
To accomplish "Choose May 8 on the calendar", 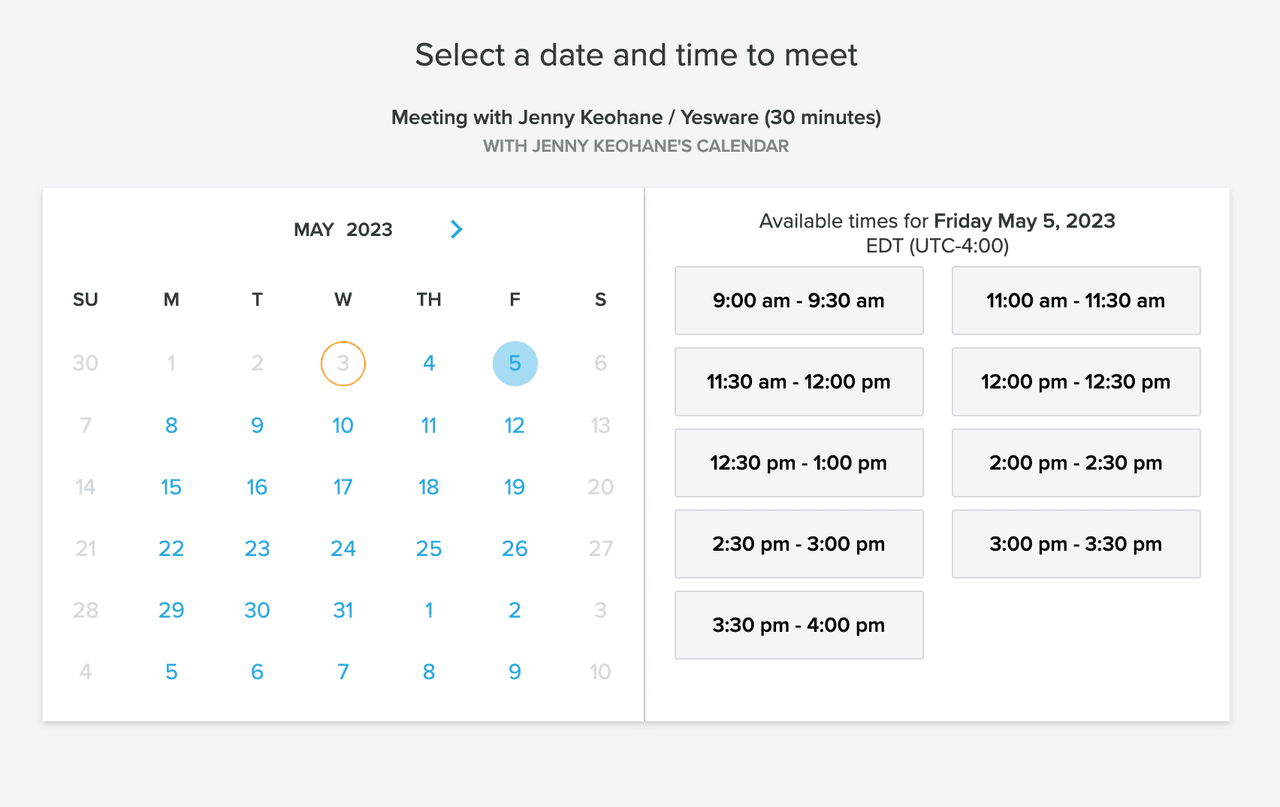I will (x=171, y=425).
